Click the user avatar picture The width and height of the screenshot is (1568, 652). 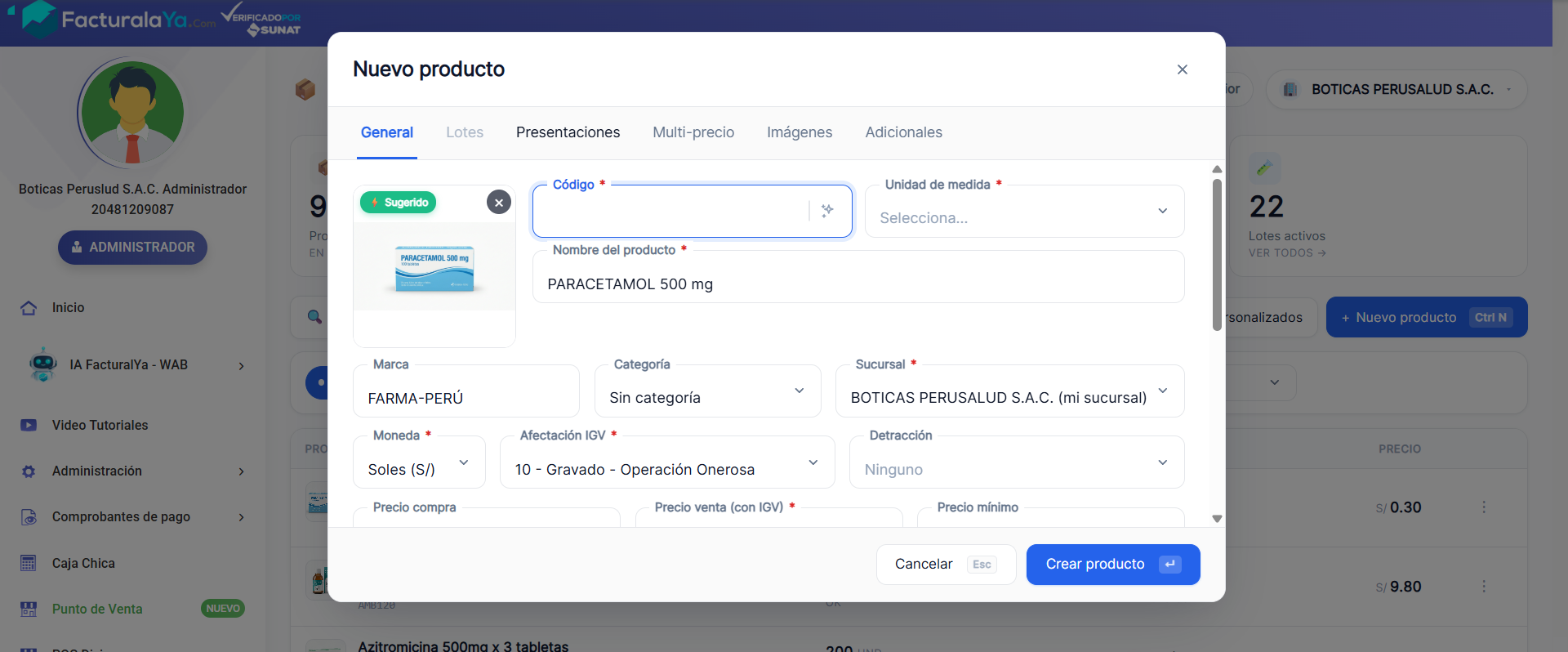132,113
